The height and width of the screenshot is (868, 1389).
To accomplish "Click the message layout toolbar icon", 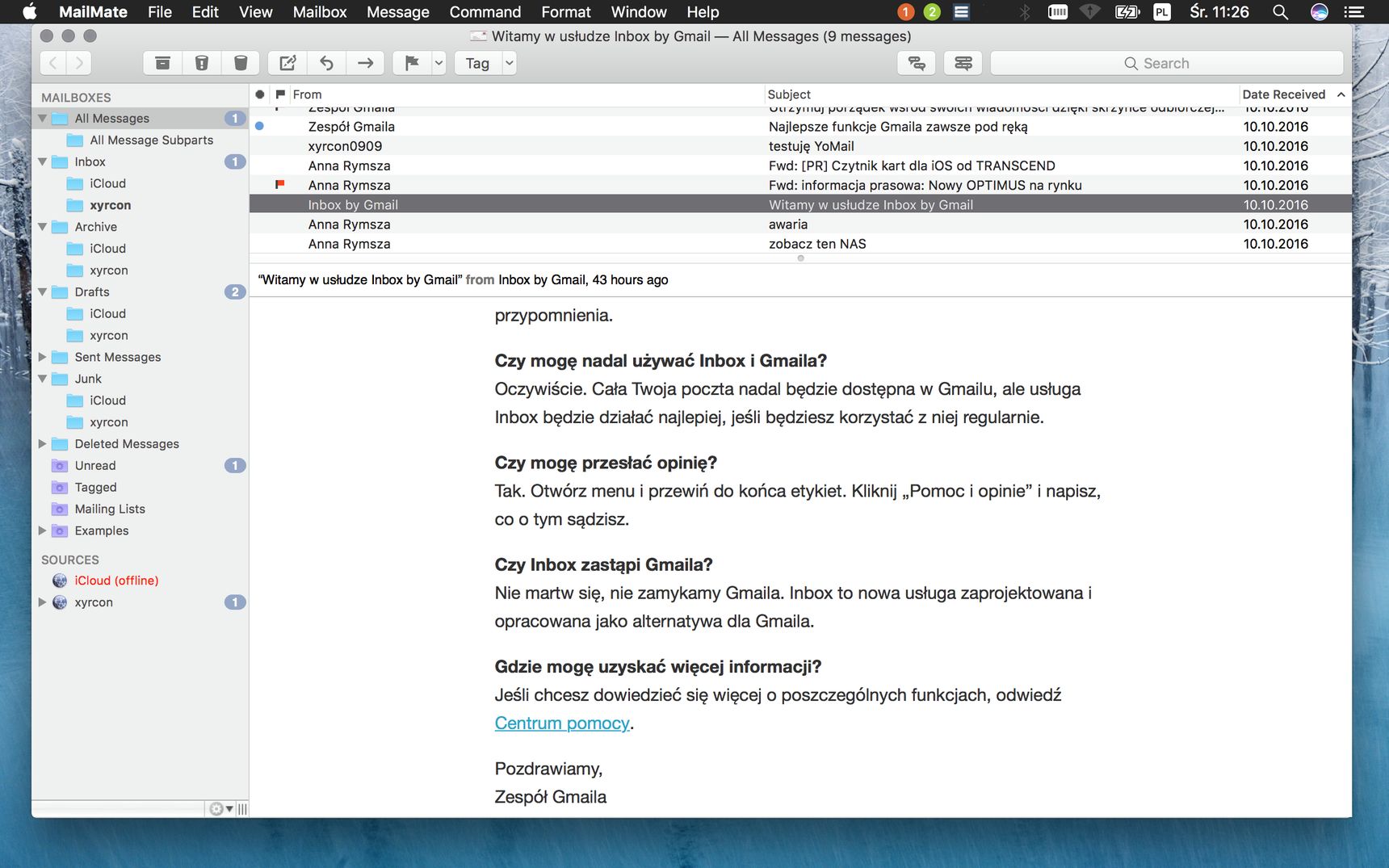I will coord(963,63).
